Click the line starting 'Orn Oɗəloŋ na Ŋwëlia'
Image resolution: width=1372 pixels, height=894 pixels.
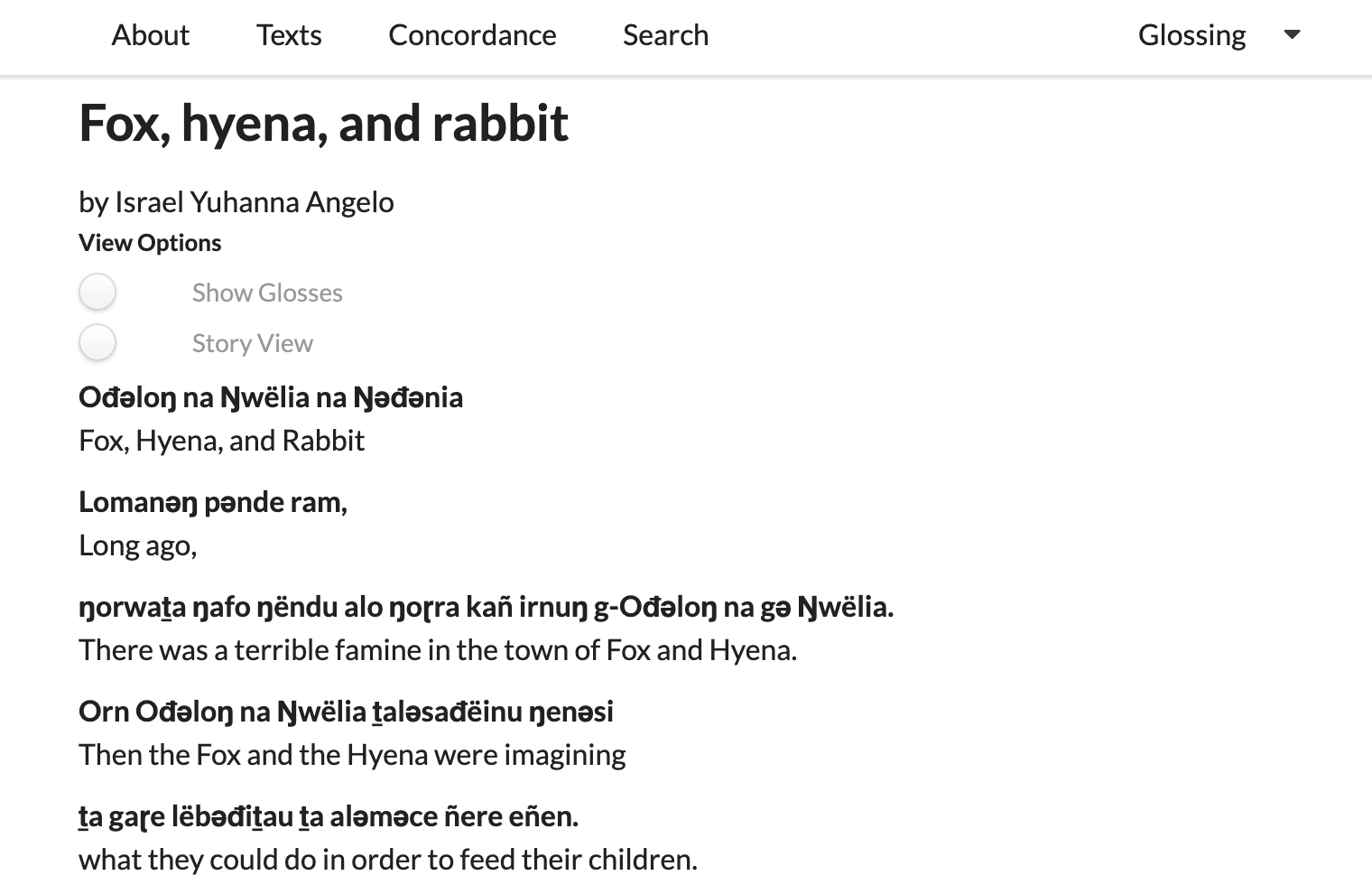tap(347, 712)
